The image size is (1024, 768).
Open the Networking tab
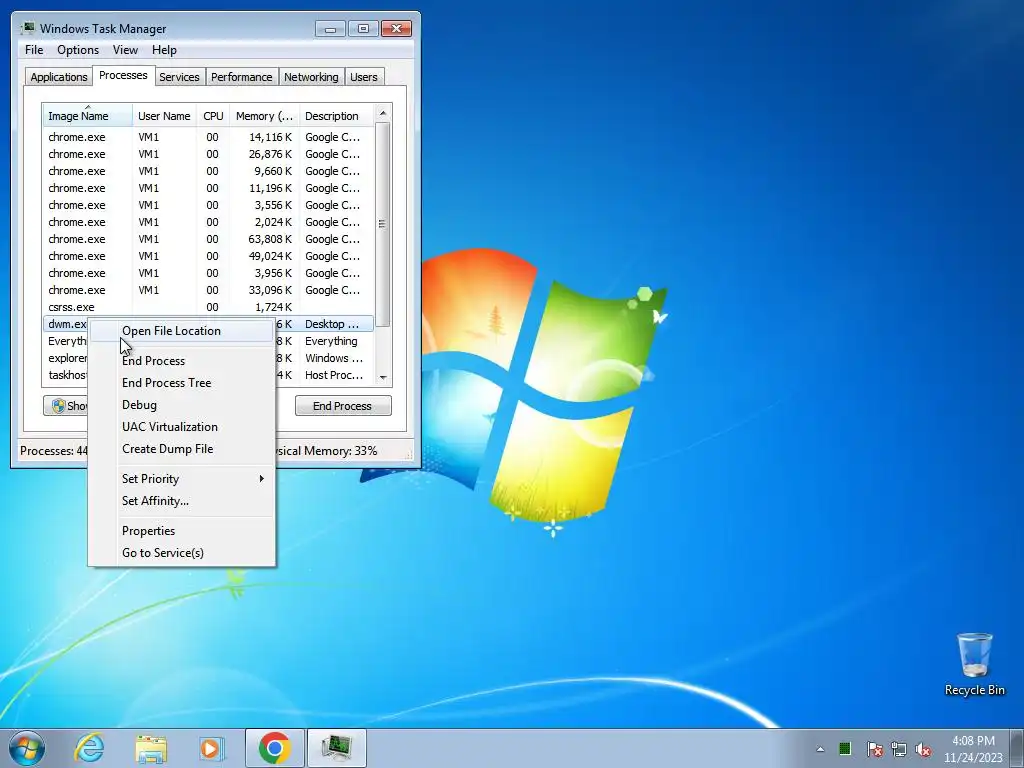311,77
